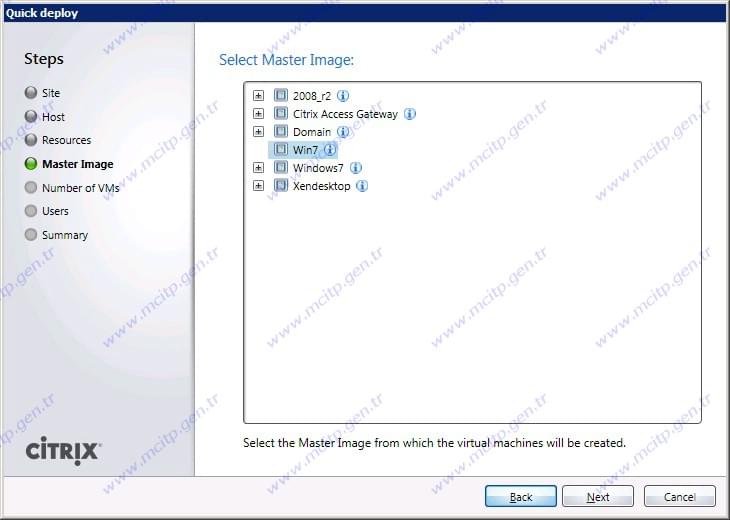
Task: Click the VM icon next to 2008_r2
Action: [x=281, y=95]
